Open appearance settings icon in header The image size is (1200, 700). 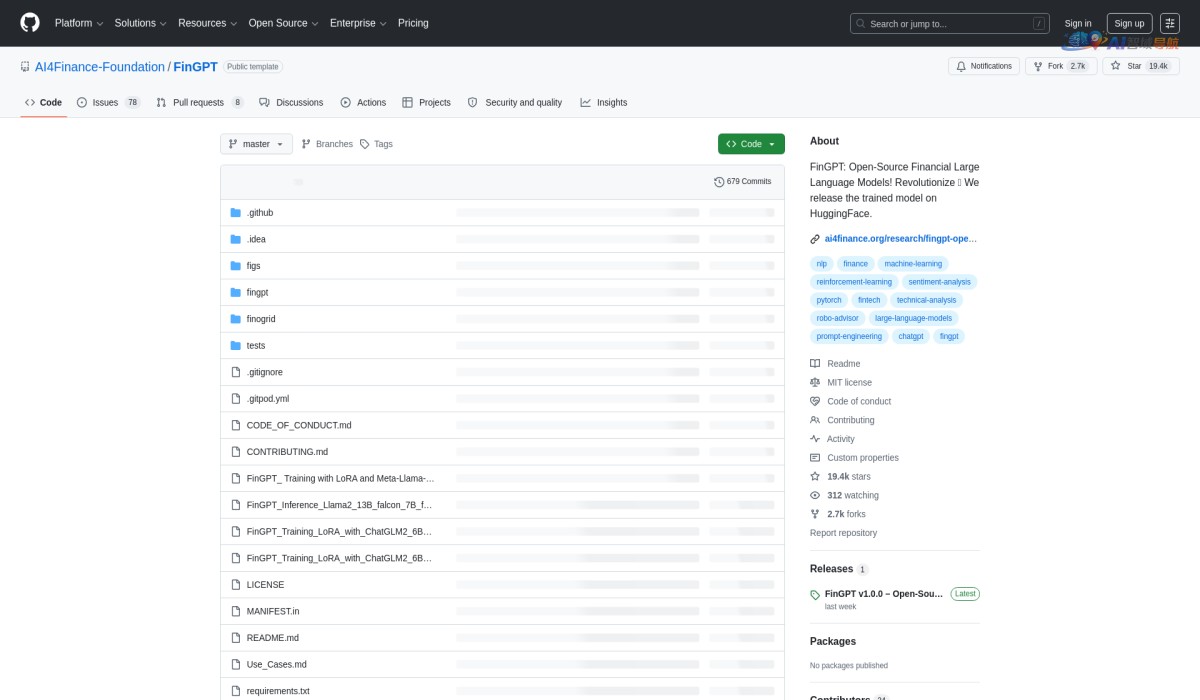(1170, 23)
